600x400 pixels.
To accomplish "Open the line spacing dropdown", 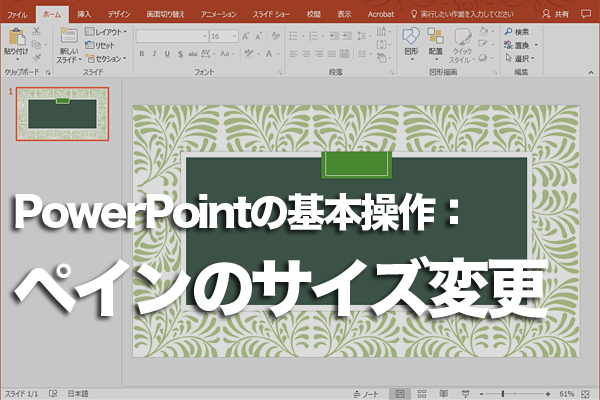I will 364,36.
